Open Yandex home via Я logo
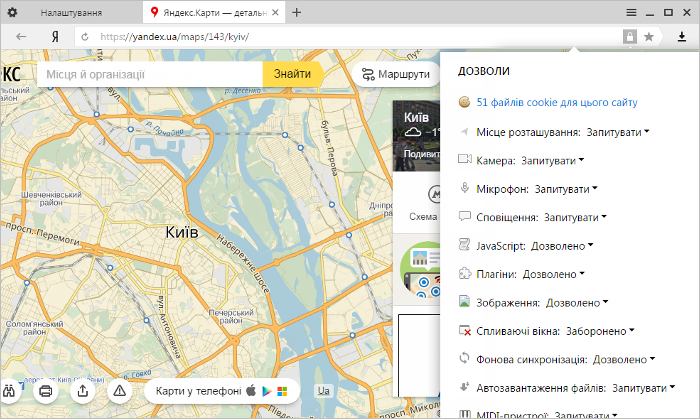This screenshot has width=700, height=419. pos(55,37)
